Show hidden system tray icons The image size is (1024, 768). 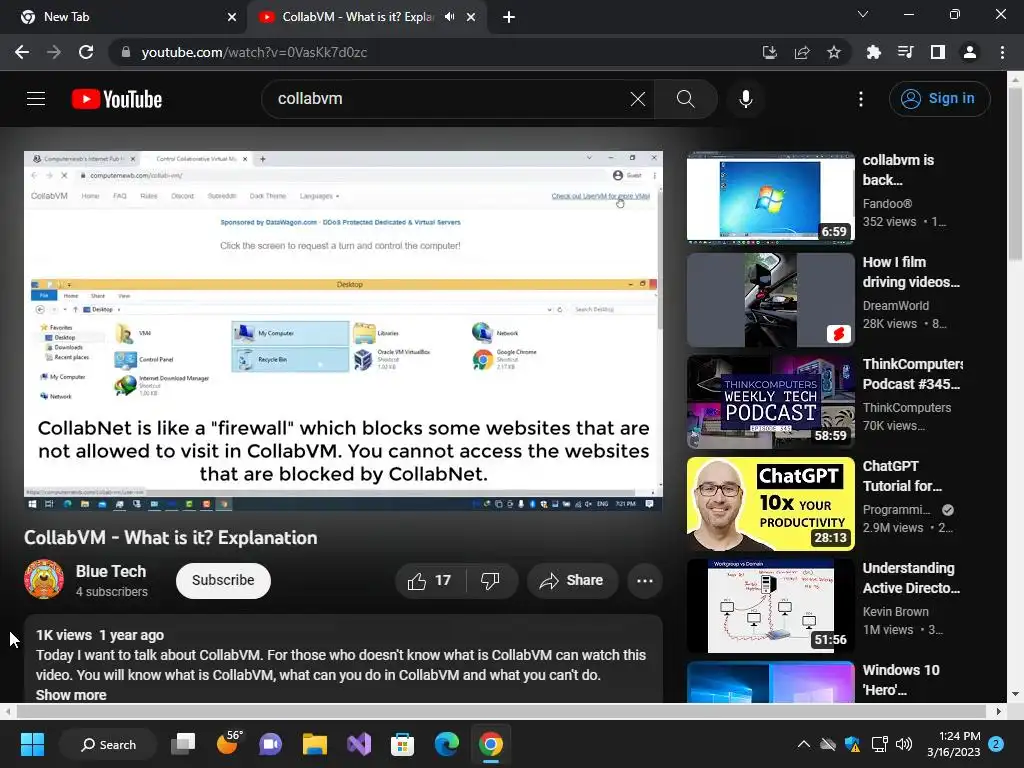[x=804, y=744]
